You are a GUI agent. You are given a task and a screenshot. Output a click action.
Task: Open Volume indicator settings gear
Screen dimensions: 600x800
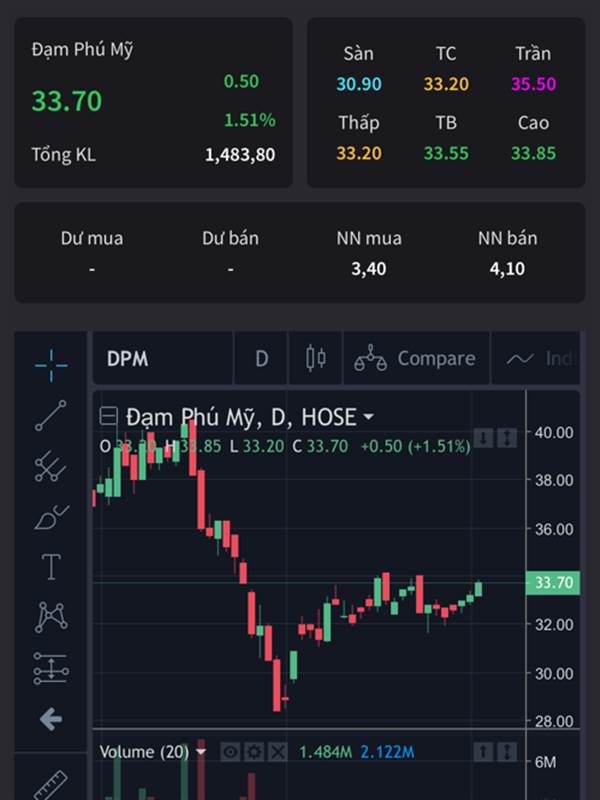[x=254, y=752]
